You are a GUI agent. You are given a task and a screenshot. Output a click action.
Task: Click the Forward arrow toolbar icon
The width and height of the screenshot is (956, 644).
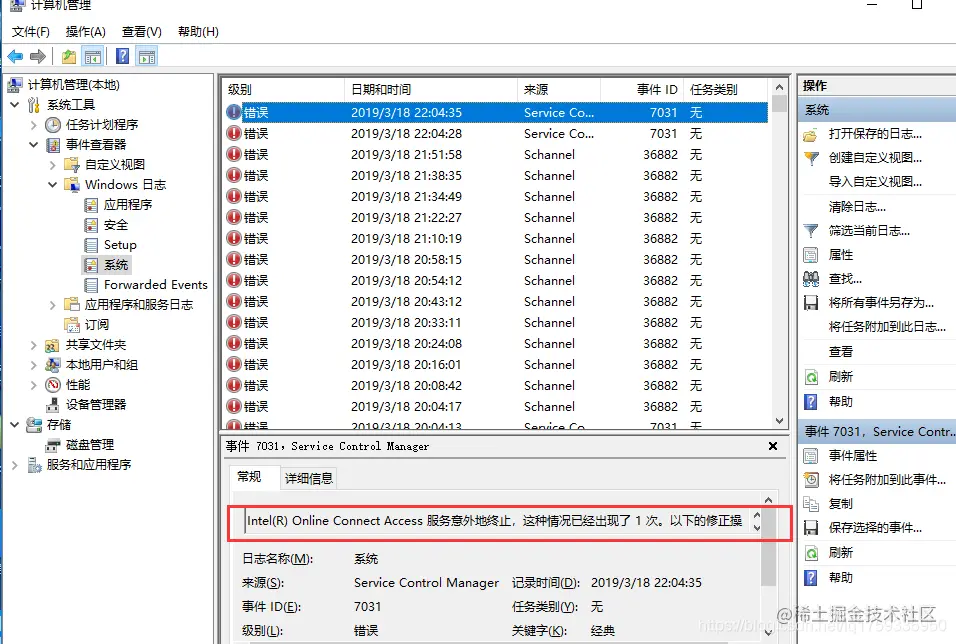38,57
